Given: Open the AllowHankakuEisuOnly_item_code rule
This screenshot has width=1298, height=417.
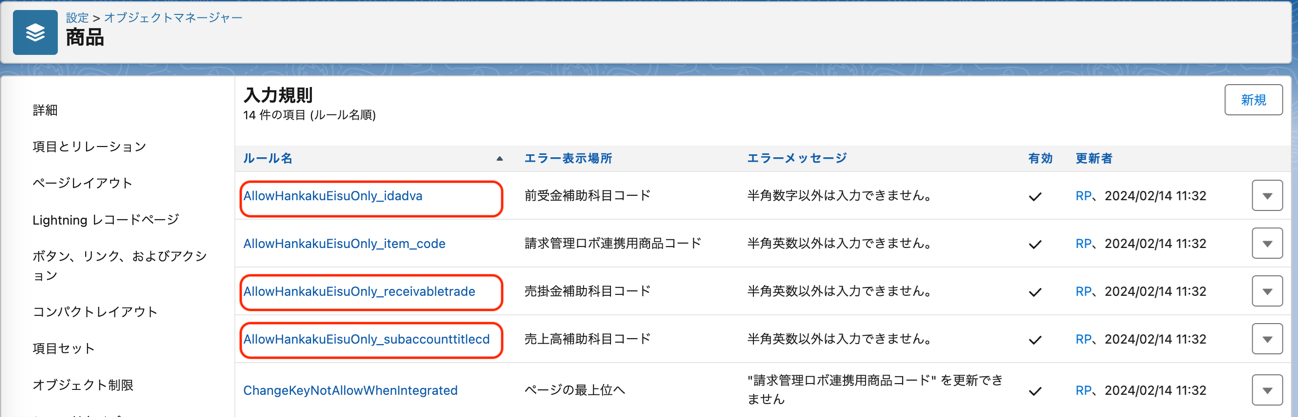Looking at the screenshot, I should click(344, 244).
